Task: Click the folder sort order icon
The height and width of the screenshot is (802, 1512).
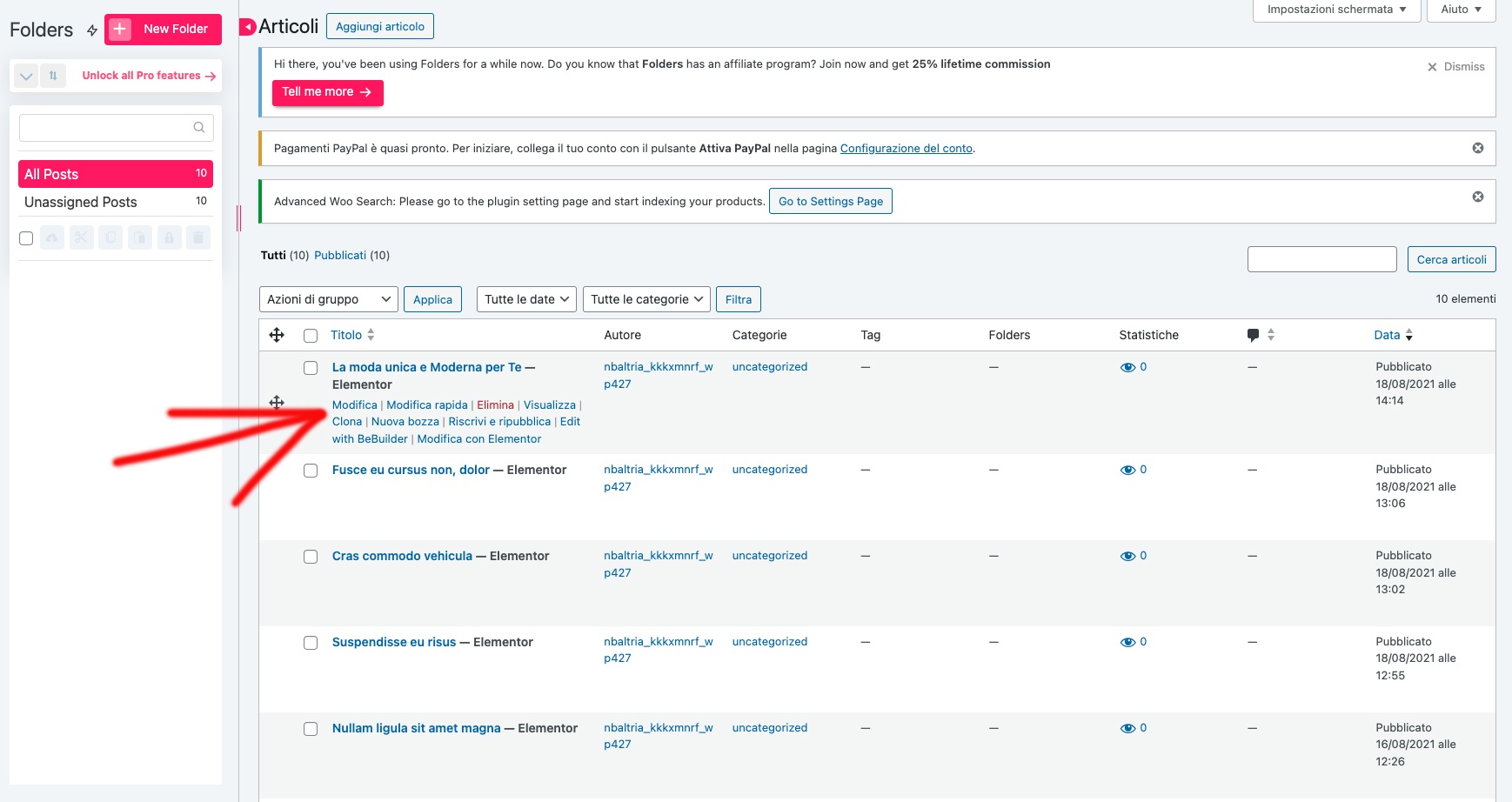Action: [x=53, y=76]
